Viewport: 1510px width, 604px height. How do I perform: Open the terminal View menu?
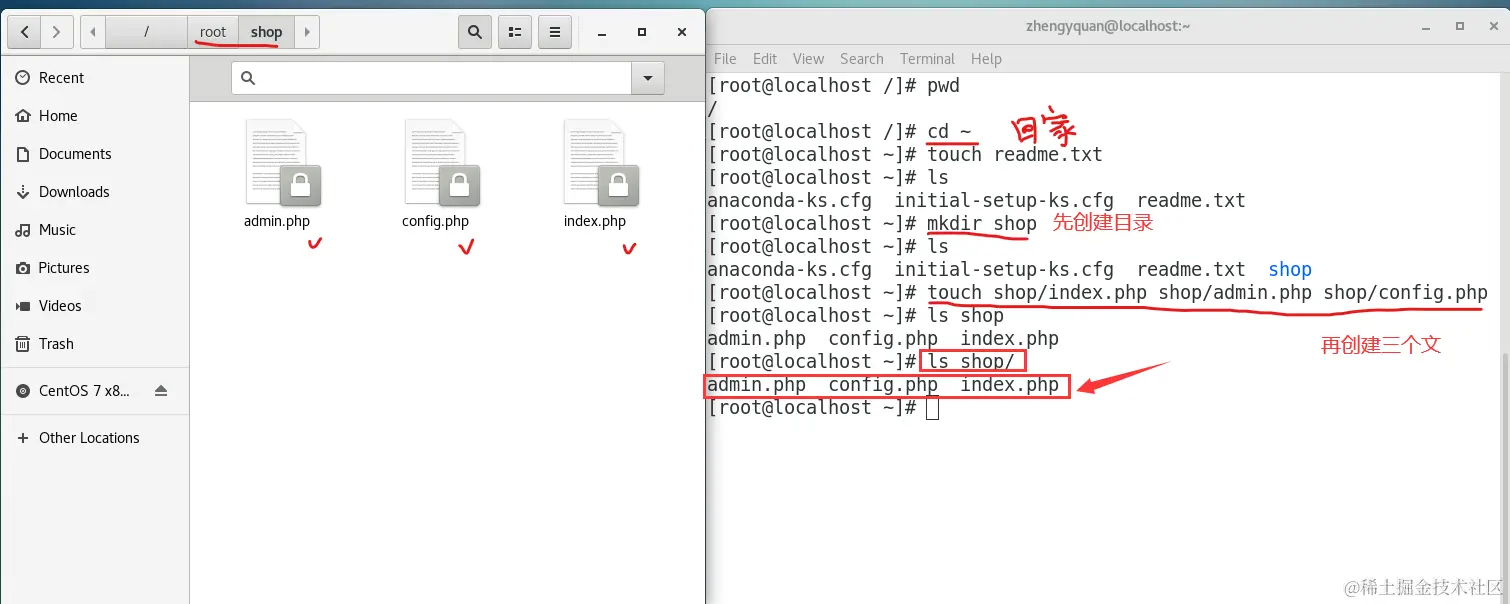pyautogui.click(x=808, y=59)
